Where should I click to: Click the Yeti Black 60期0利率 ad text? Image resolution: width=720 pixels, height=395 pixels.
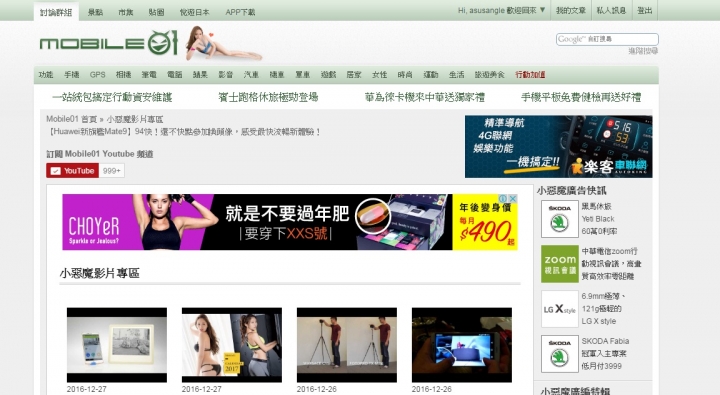click(x=599, y=219)
